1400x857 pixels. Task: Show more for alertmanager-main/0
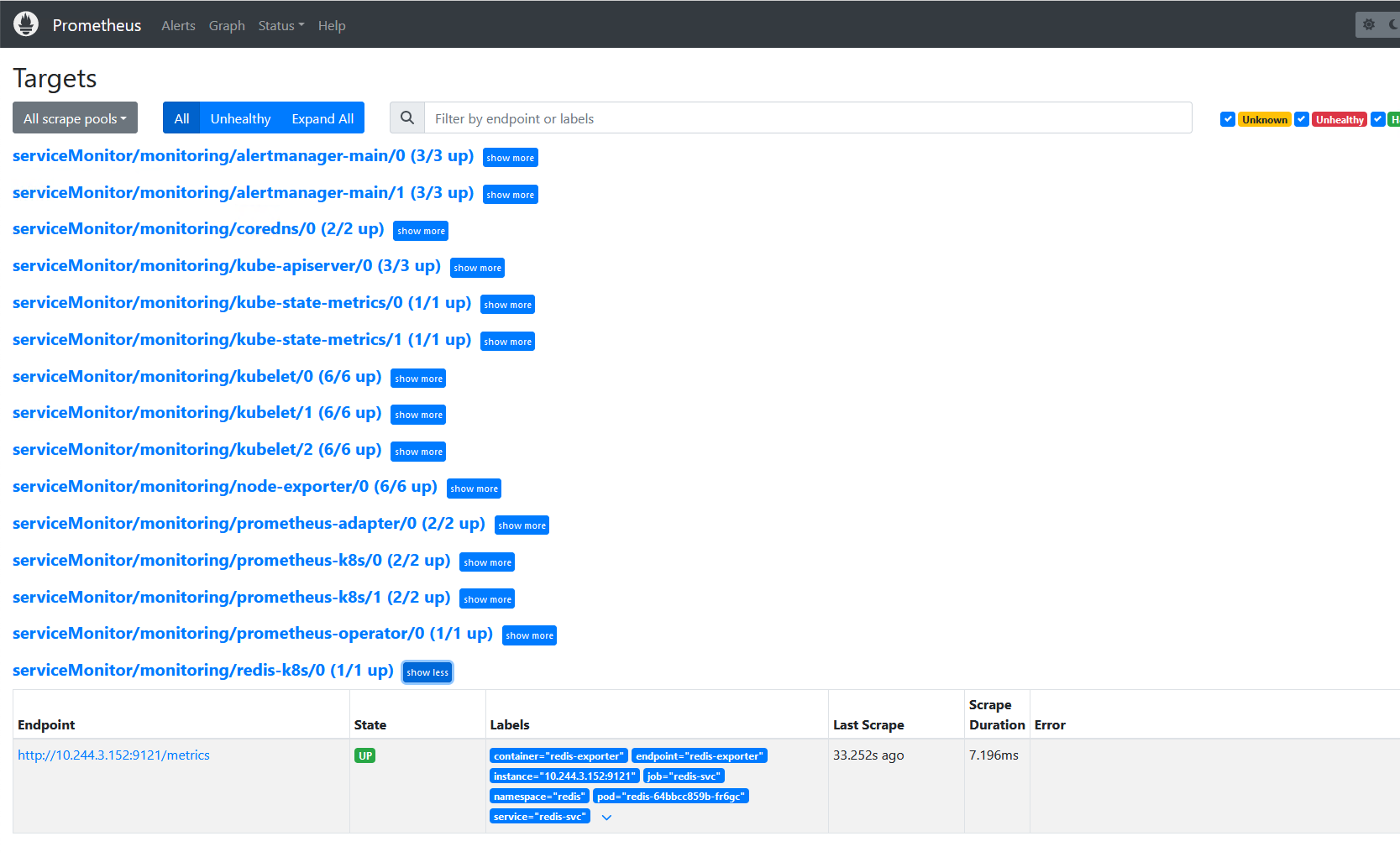pos(511,158)
